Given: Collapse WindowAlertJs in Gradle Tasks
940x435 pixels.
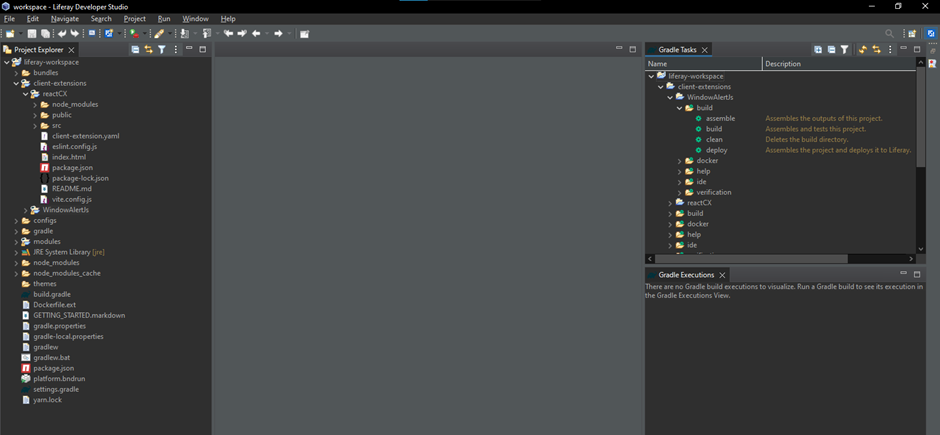Looking at the screenshot, I should 670,97.
